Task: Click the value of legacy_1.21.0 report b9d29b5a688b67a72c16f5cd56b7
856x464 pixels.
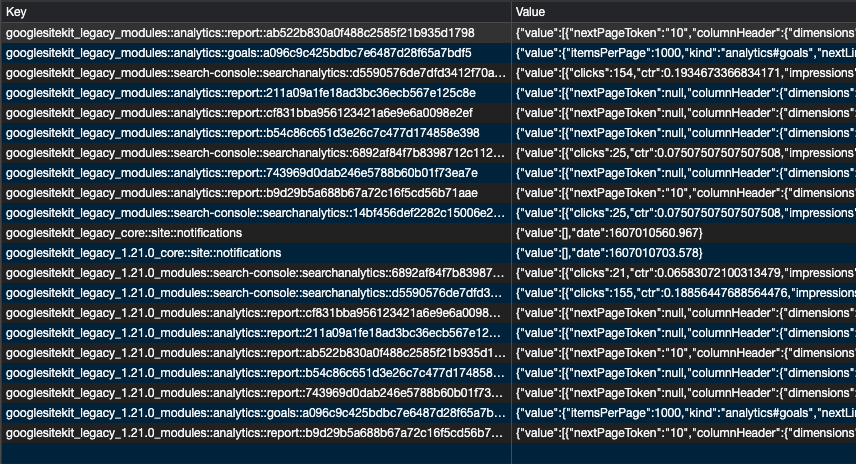Action: tap(684, 433)
